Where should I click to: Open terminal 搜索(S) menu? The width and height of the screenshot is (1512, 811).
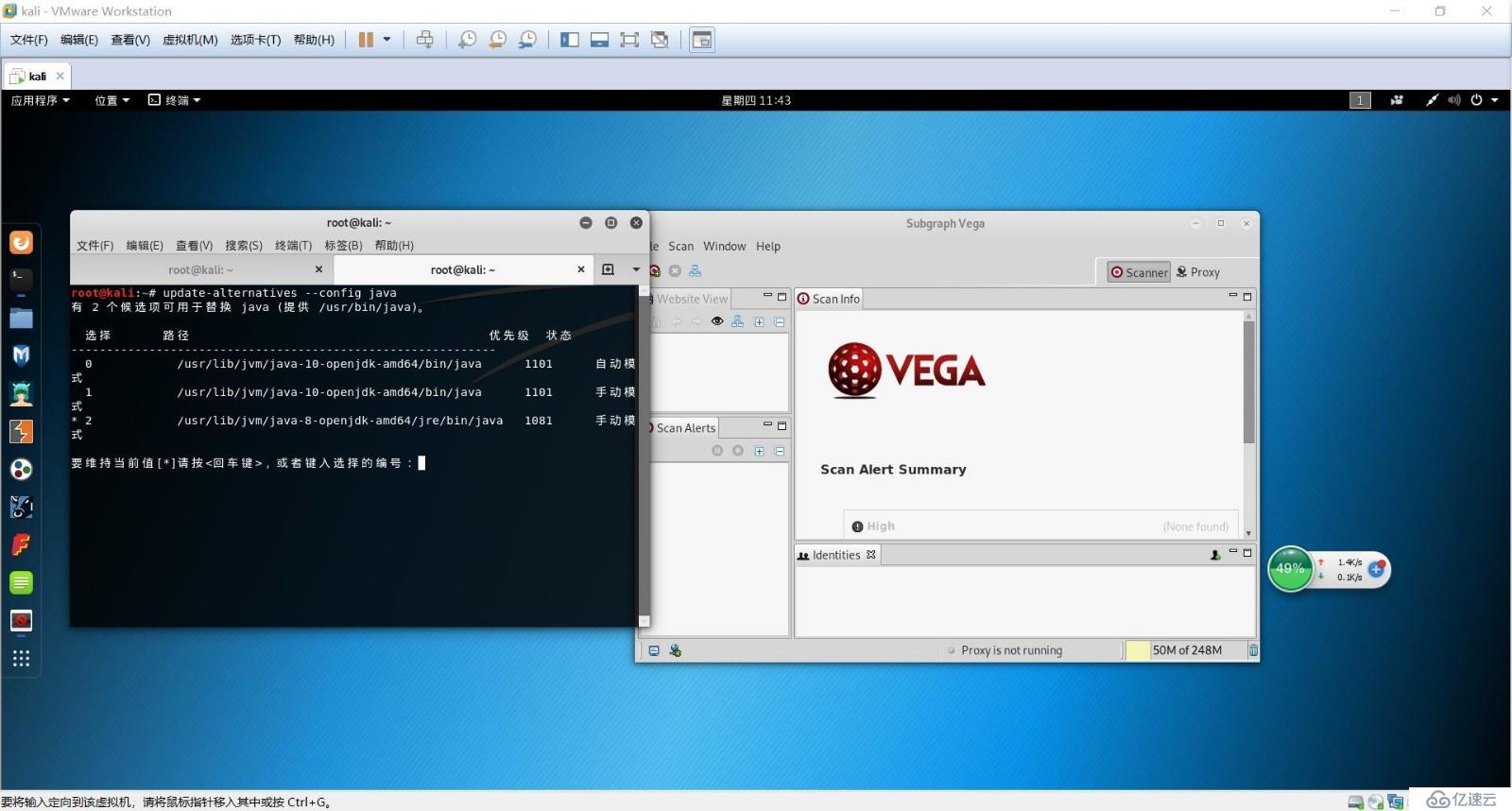point(244,246)
